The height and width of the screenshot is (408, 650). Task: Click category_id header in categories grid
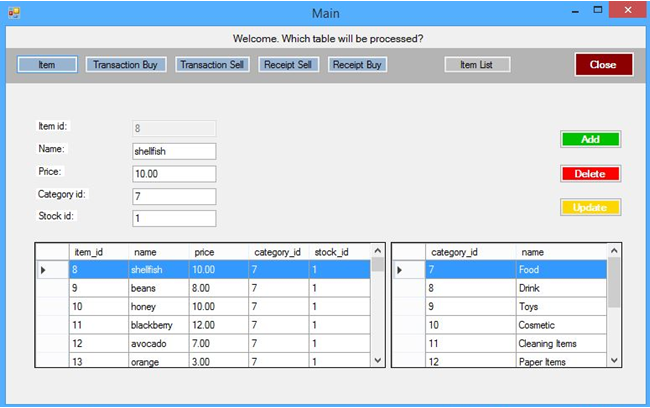(471, 252)
